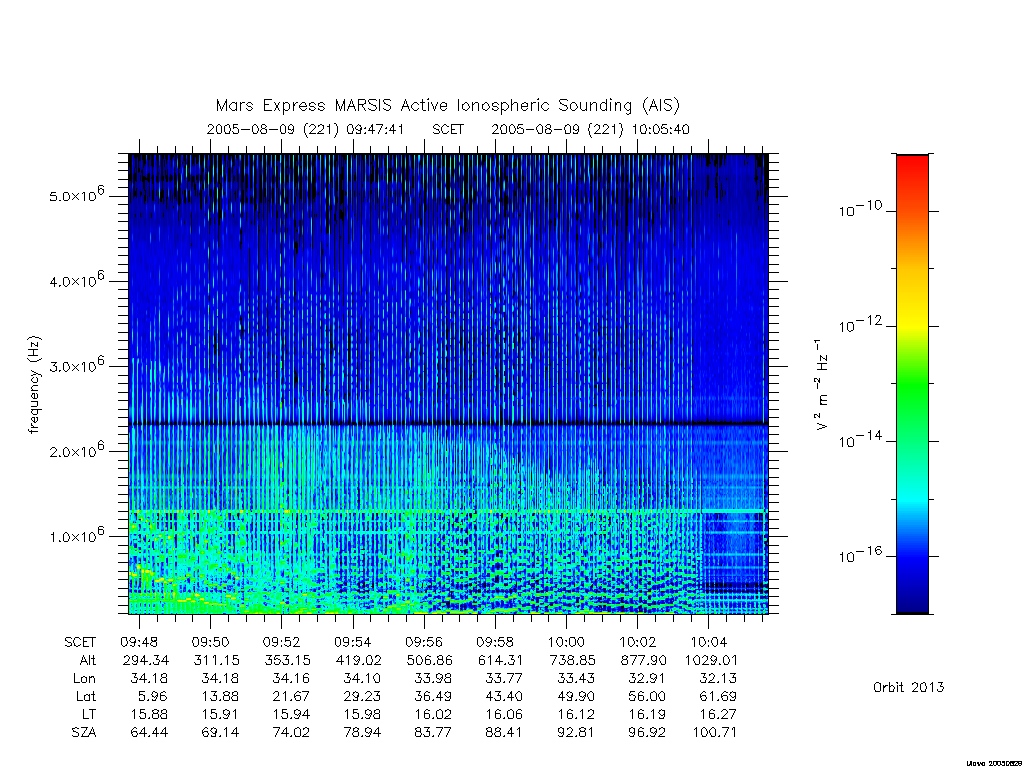Click altitude value 1029.01
Screen dimensions: 1024x768
pyautogui.click(x=711, y=660)
